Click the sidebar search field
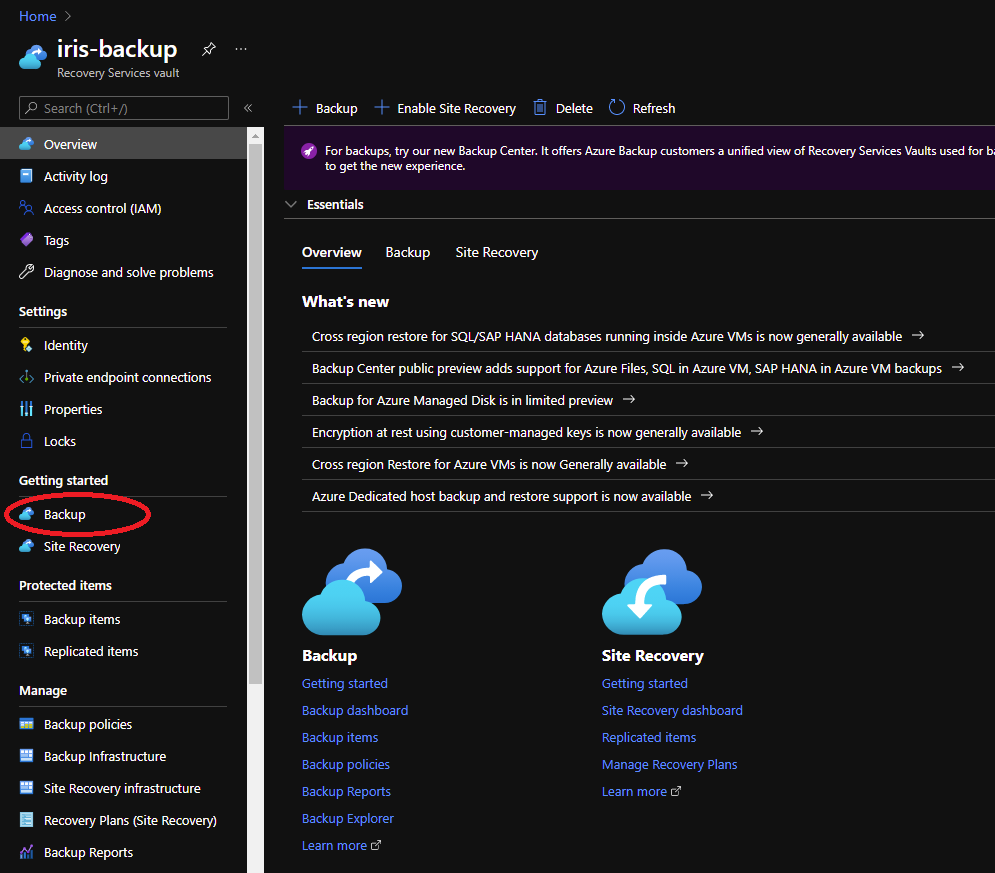 pyautogui.click(x=124, y=108)
